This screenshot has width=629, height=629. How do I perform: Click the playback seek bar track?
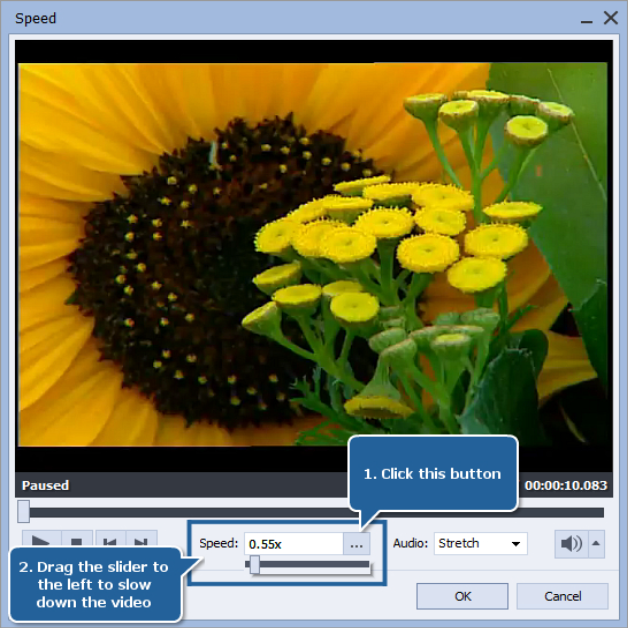pyautogui.click(x=311, y=512)
